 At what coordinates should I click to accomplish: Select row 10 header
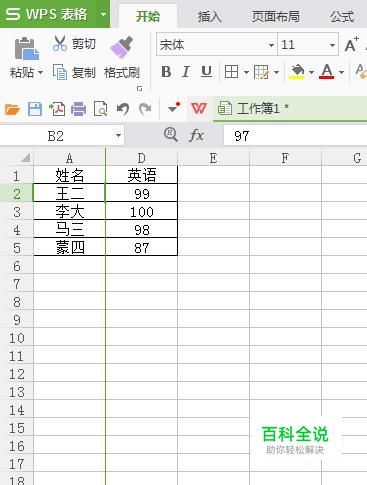[17, 337]
